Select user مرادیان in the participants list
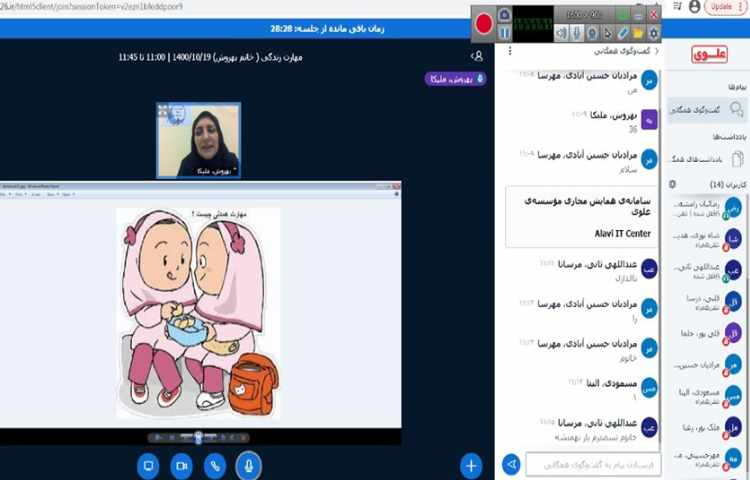 [706, 365]
